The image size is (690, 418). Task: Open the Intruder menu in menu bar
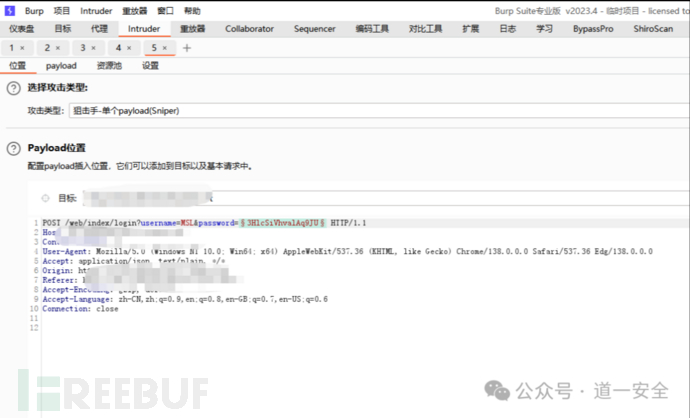click(96, 11)
